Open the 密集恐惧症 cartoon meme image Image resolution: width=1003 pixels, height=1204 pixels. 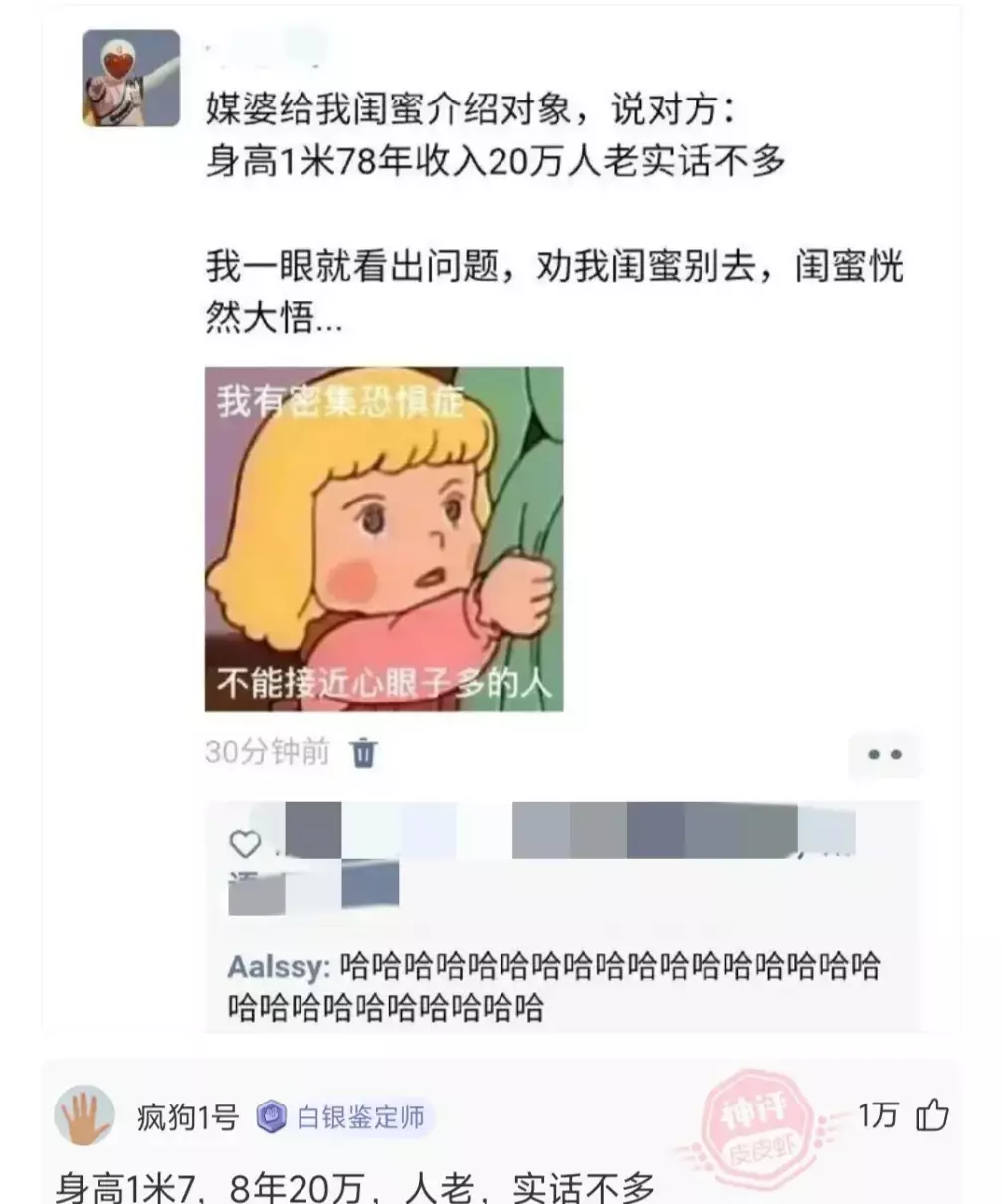pyautogui.click(x=384, y=539)
